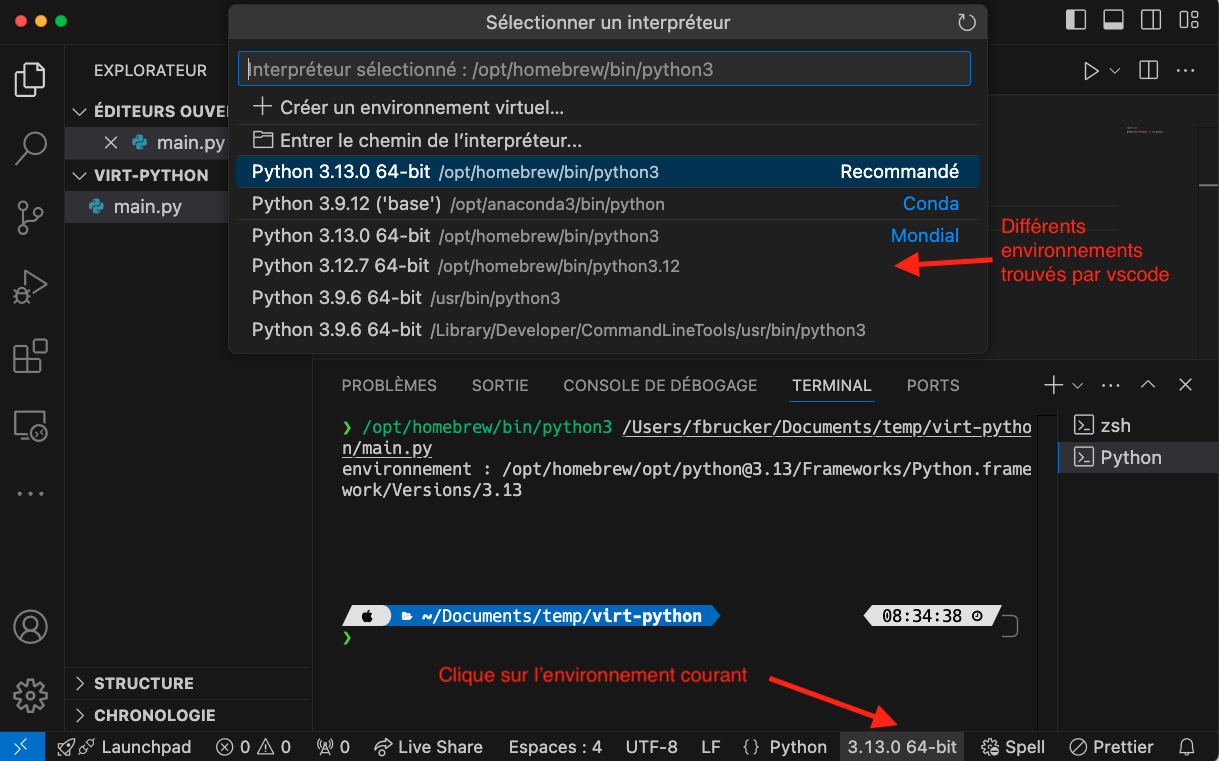This screenshot has height=761, width=1219.
Task: Switch to the PROBLÈMES tab
Action: [x=389, y=385]
